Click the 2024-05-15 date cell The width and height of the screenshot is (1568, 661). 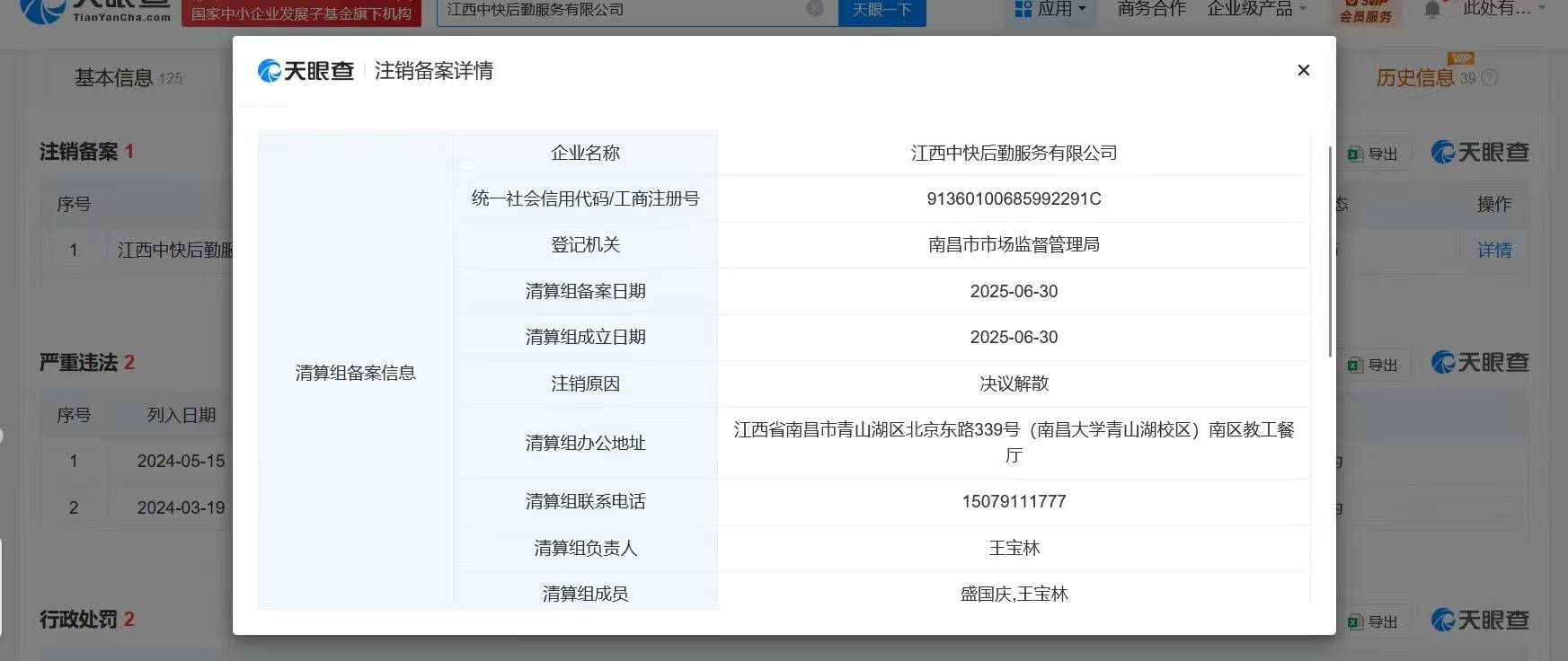coord(182,461)
